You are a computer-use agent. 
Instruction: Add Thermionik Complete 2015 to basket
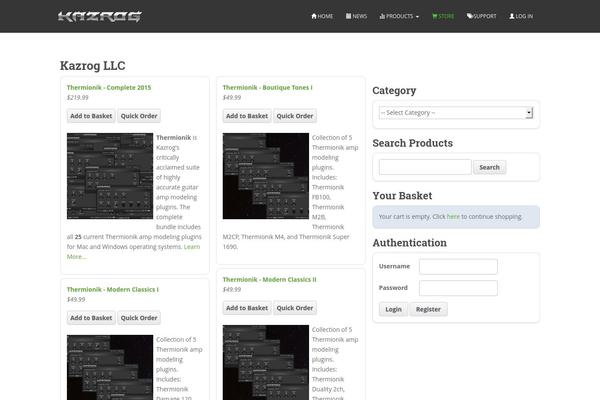(91, 116)
